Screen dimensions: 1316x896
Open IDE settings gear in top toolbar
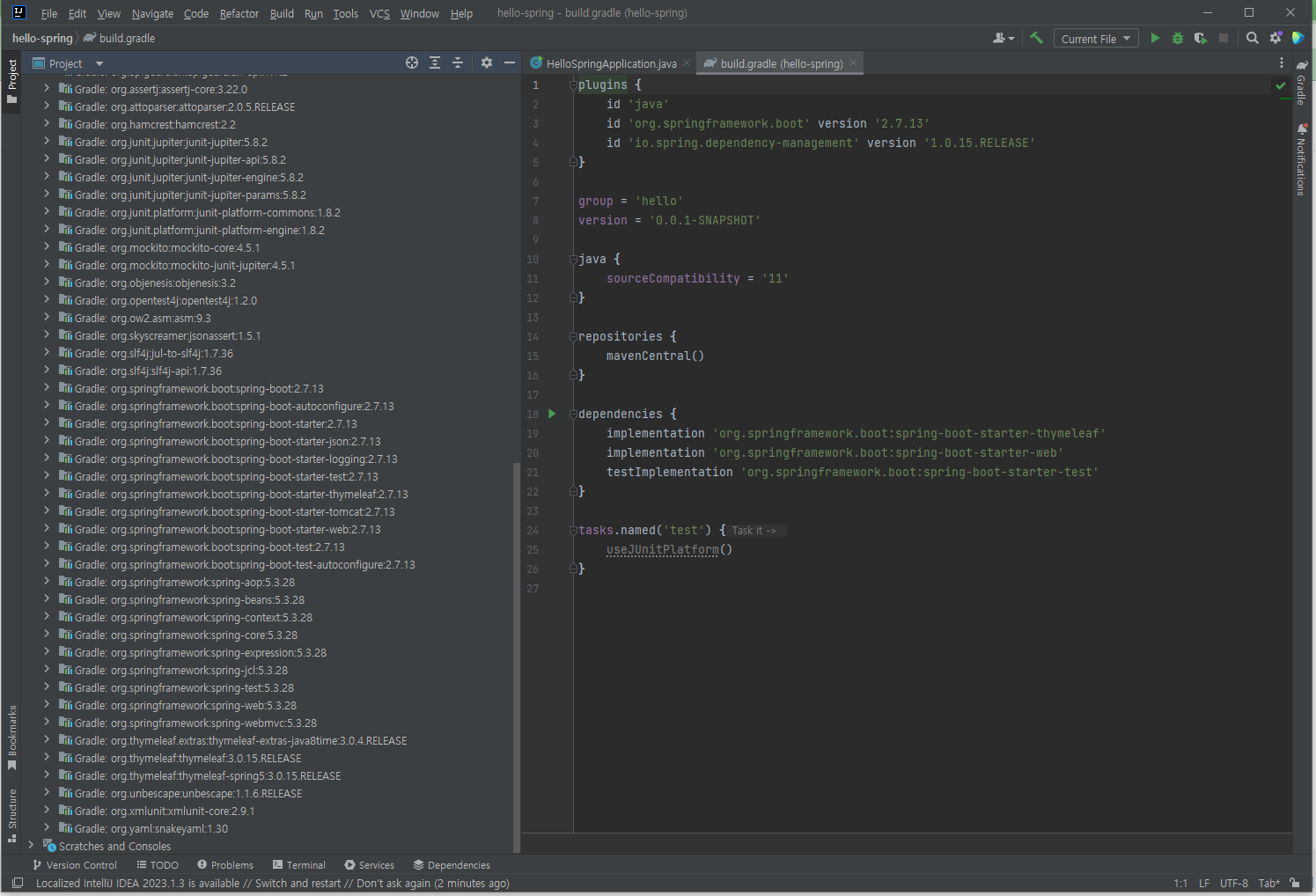1276,38
